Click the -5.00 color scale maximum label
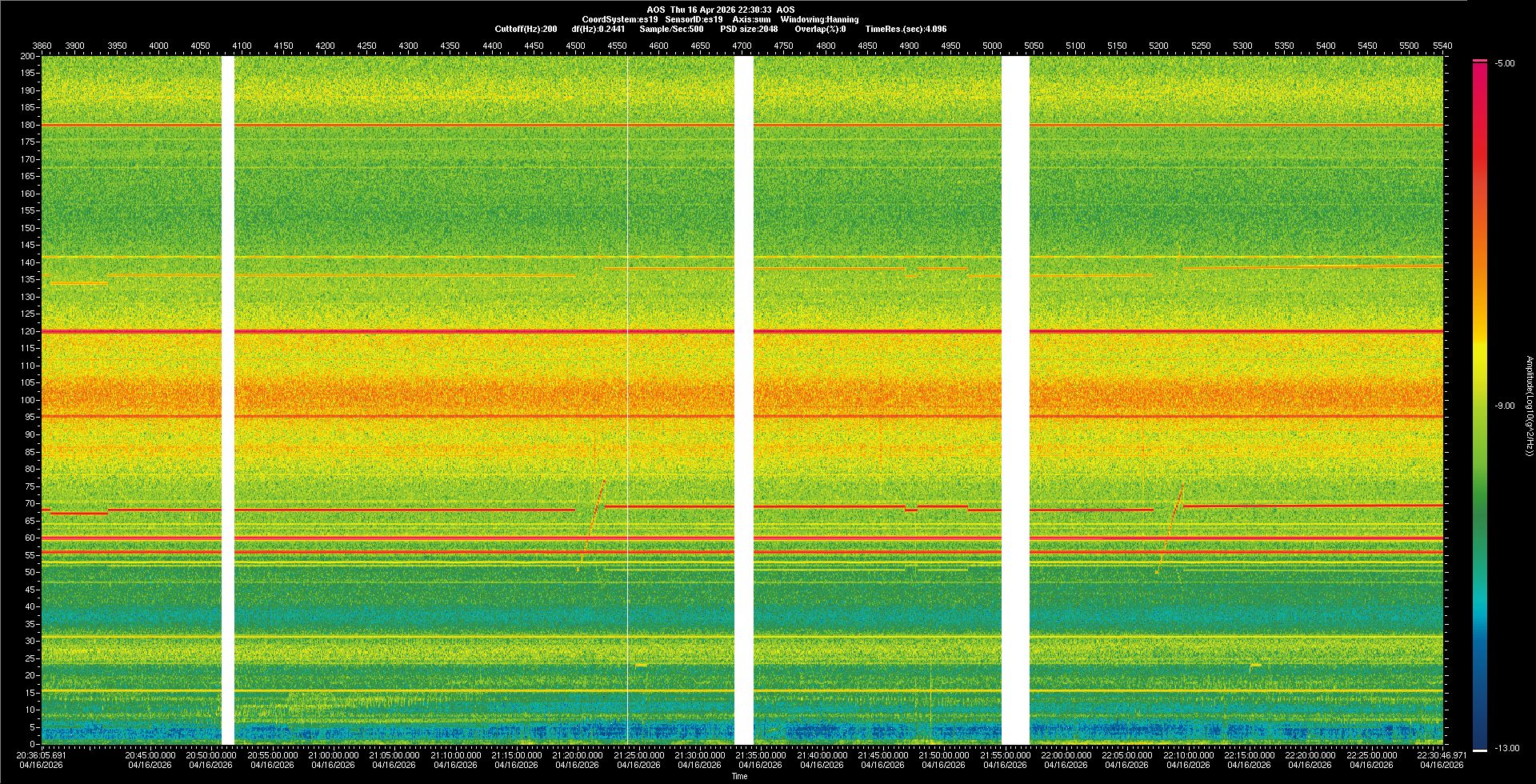The height and width of the screenshot is (784, 1536). [1505, 63]
